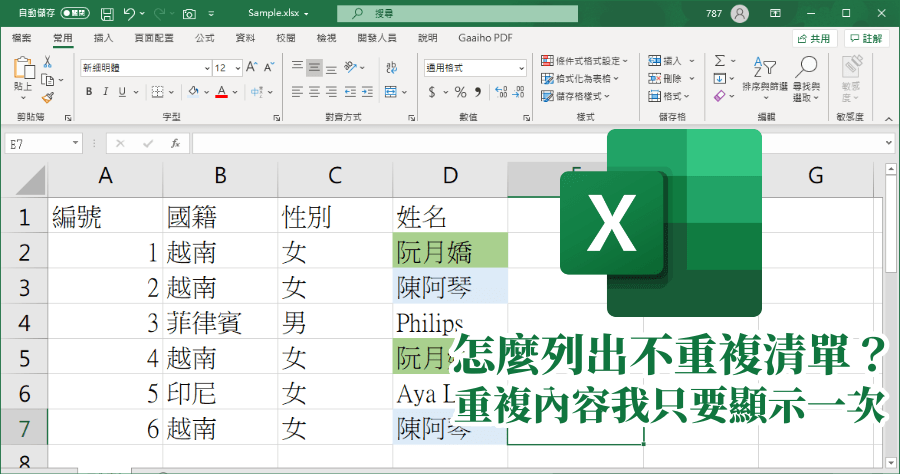The width and height of the screenshot is (900, 474).
Task: Click the red Font Color button
Action: (222, 92)
